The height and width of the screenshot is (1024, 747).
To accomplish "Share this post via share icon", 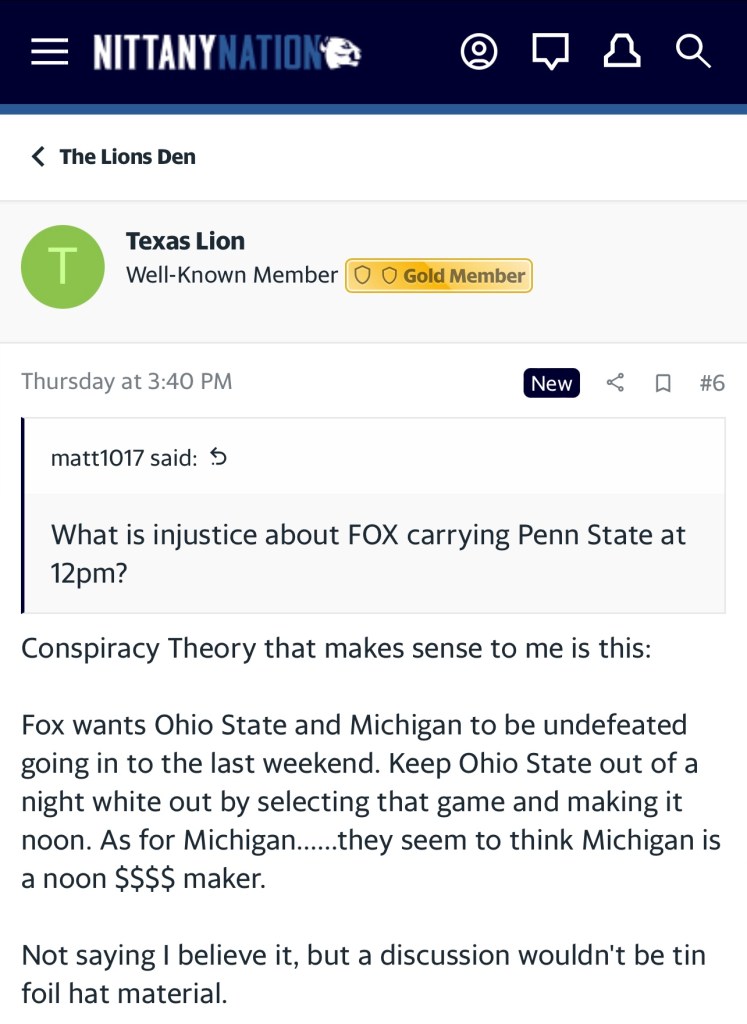I will [616, 383].
